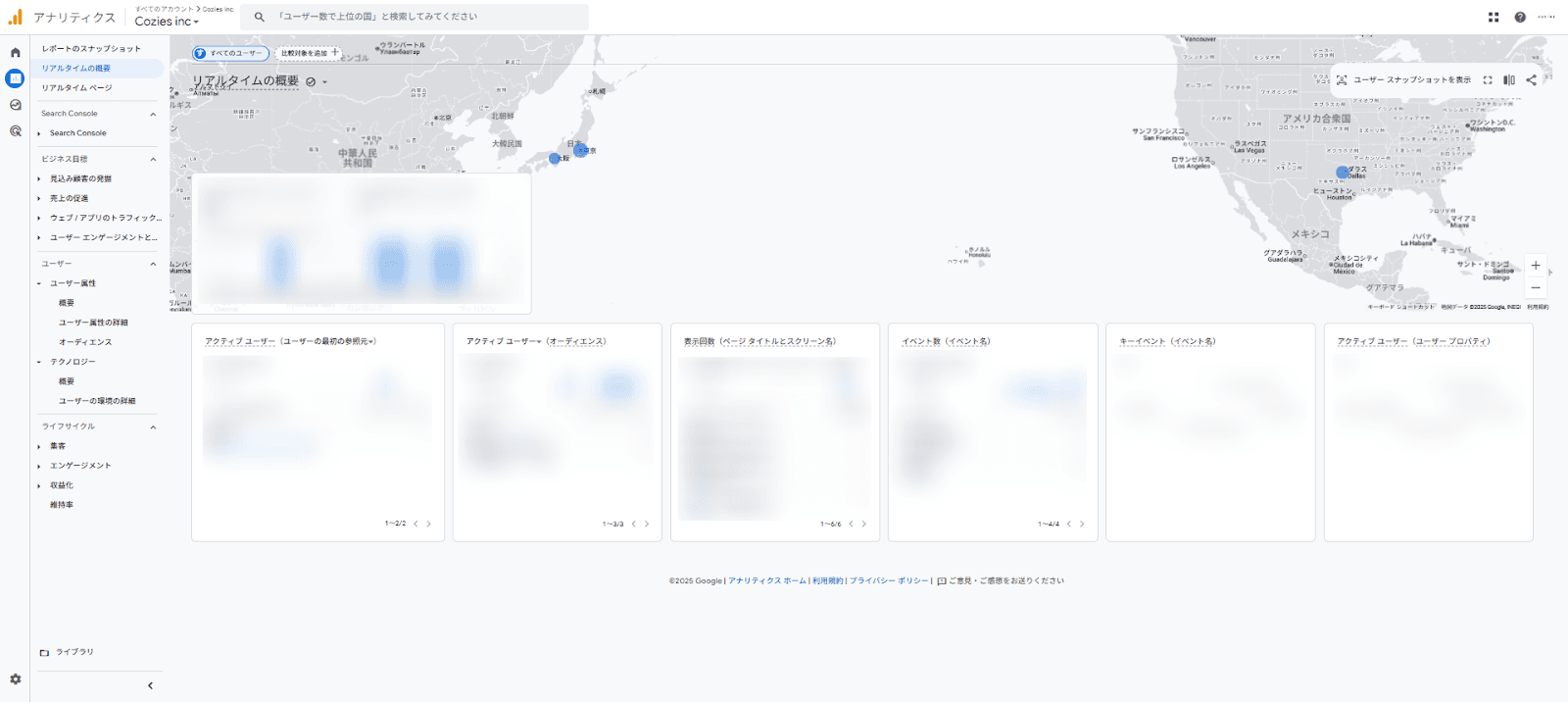1568x702 pixels.
Task: Open the Google apps grid icon
Action: 1494,17
